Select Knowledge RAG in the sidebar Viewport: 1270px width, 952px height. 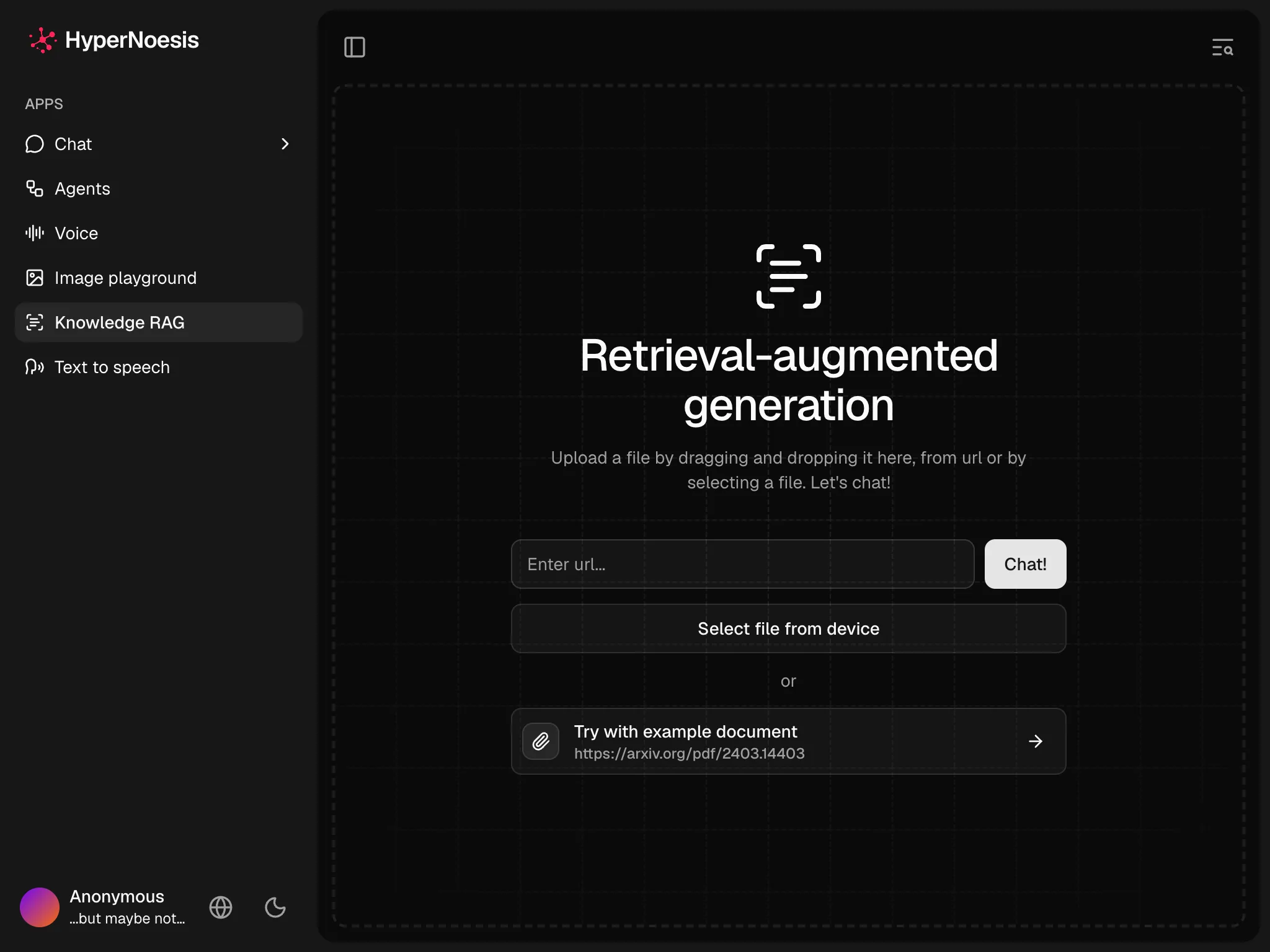point(159,322)
